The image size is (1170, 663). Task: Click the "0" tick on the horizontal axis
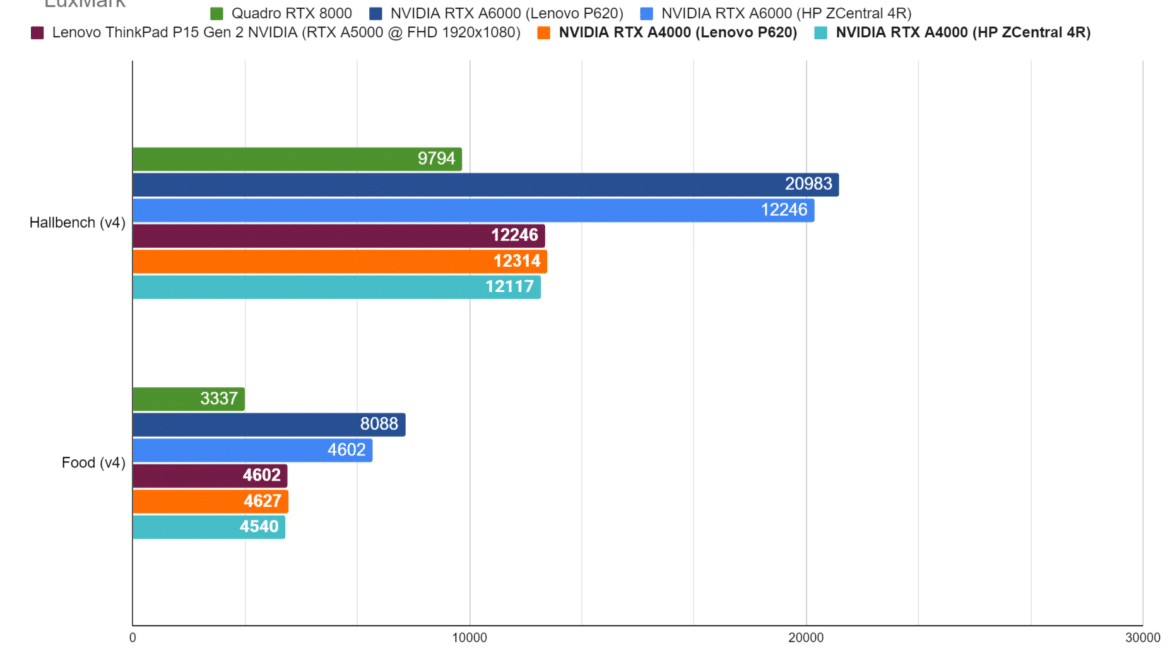133,638
